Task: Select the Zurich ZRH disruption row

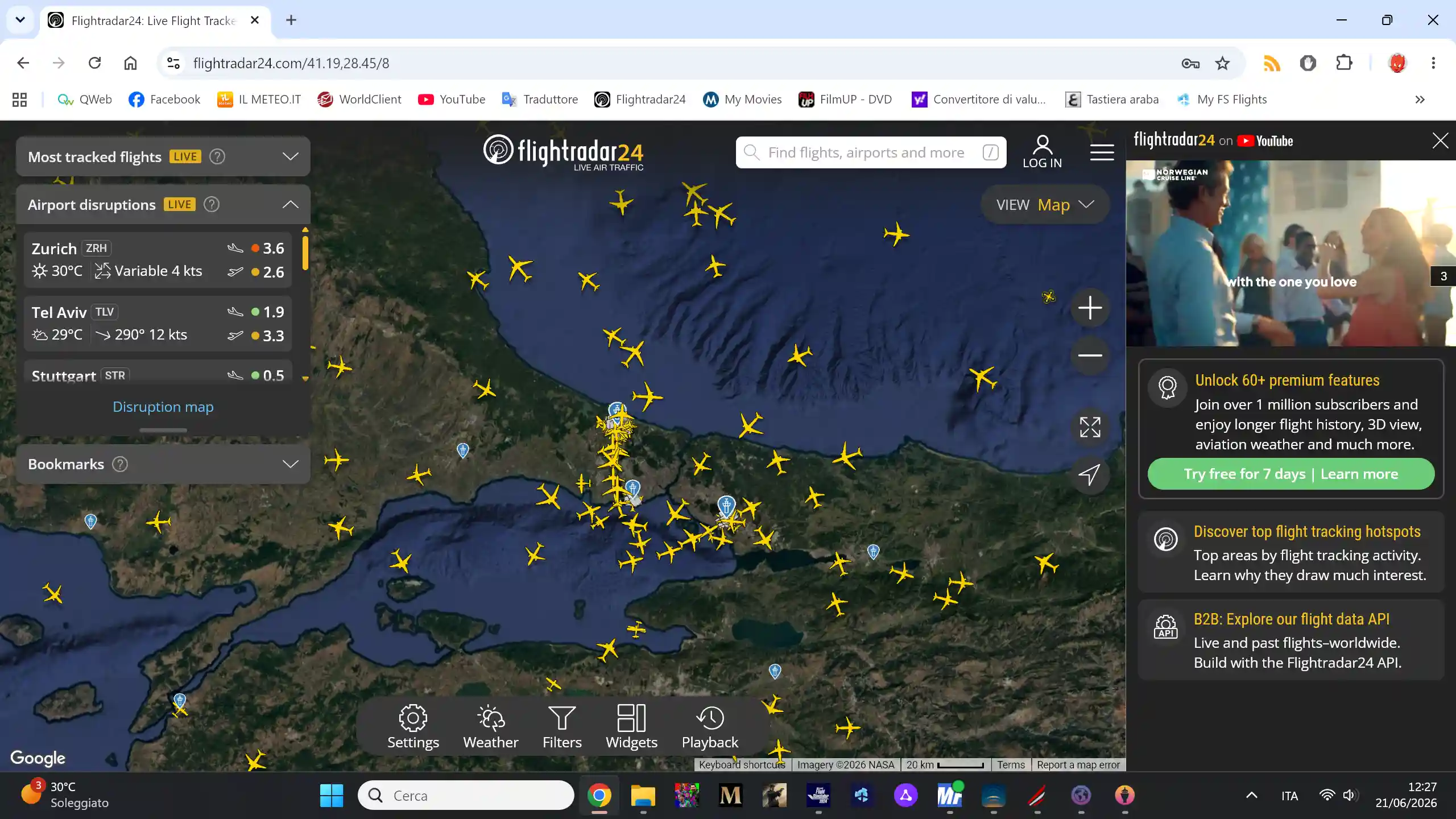Action: pos(158,260)
